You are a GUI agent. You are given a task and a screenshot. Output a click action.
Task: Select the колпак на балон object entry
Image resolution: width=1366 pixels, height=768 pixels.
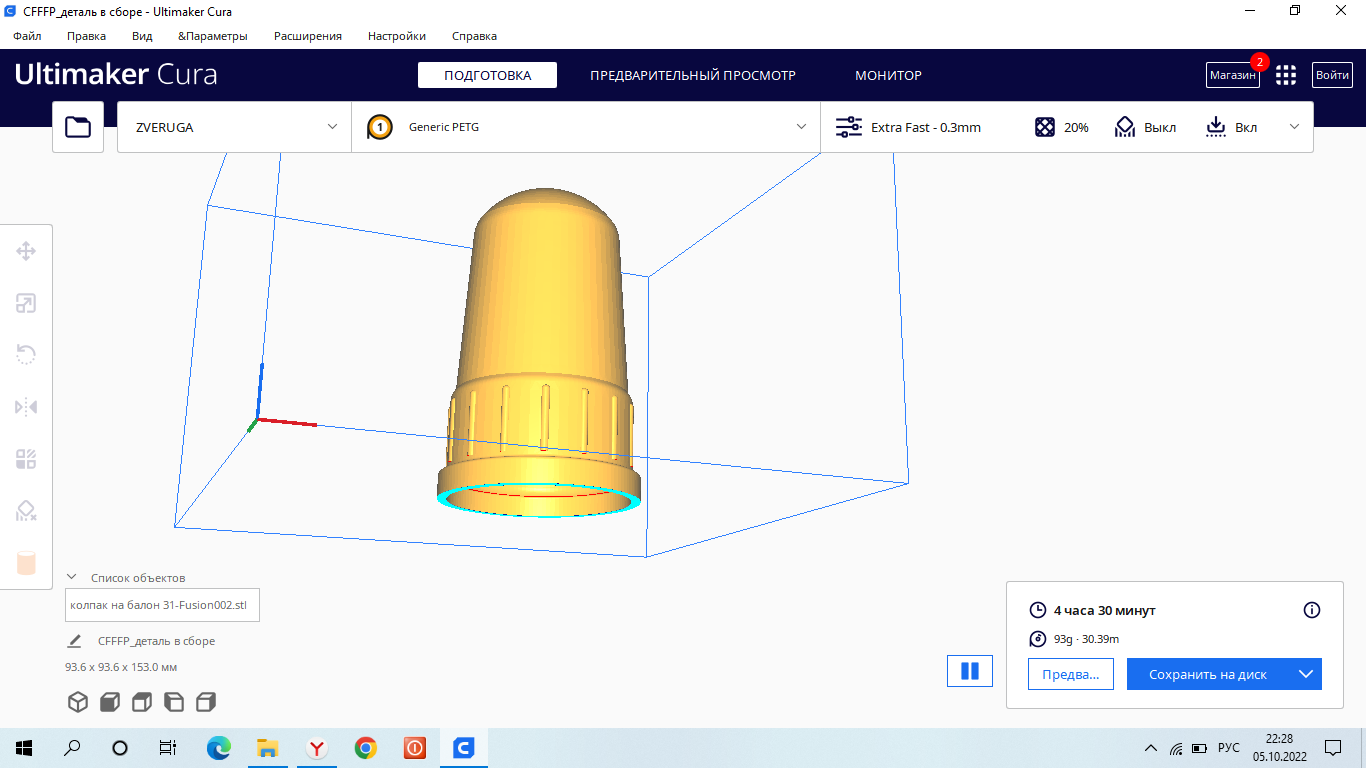coord(164,605)
